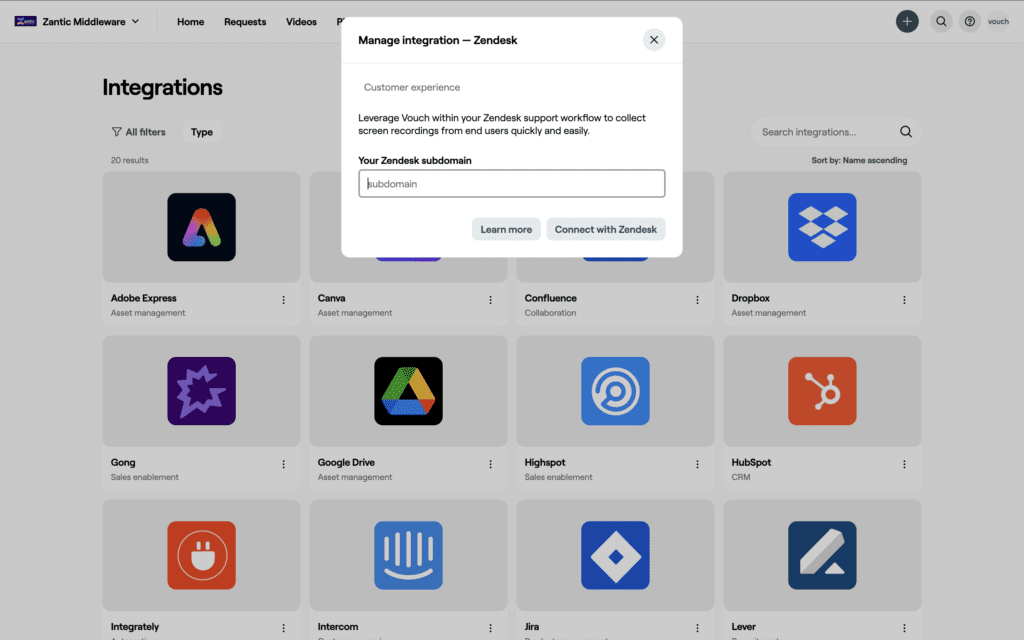Click the Confluence card title
The image size is (1024, 640).
coord(551,298)
